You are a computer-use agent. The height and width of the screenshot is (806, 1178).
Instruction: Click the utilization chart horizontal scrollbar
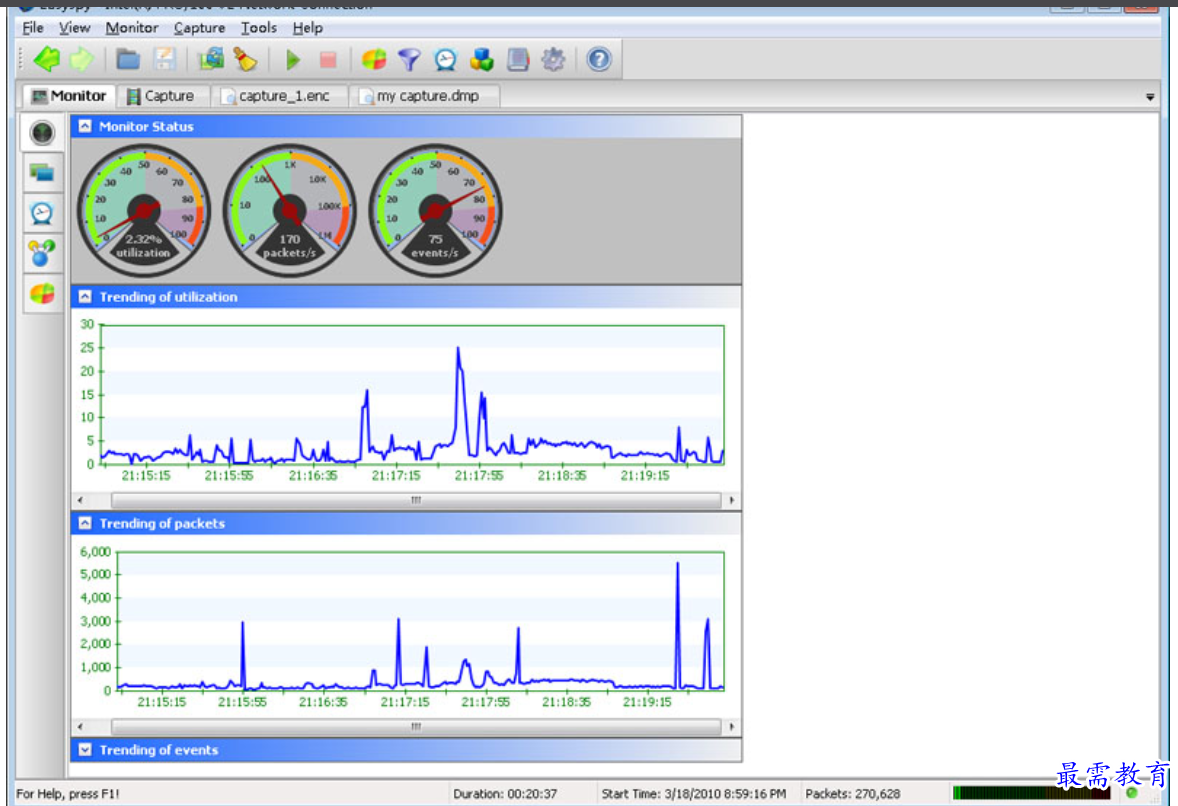(x=415, y=500)
